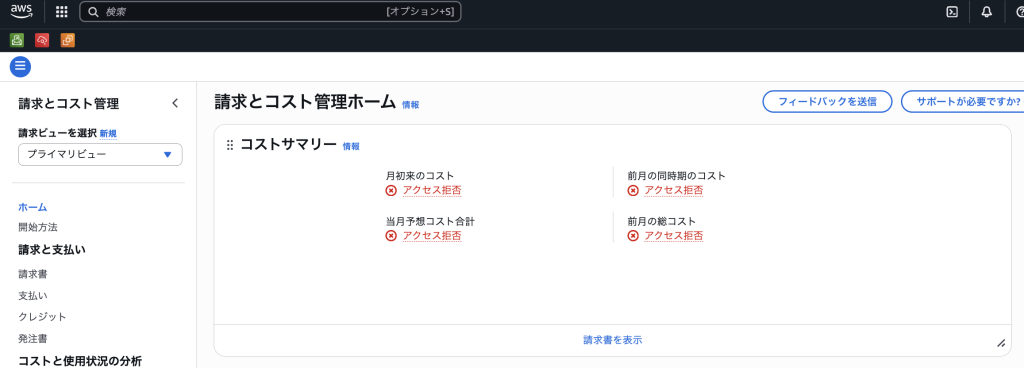1024x368 pixels.
Task: Open the orange favorite service shortcut
Action: click(68, 40)
